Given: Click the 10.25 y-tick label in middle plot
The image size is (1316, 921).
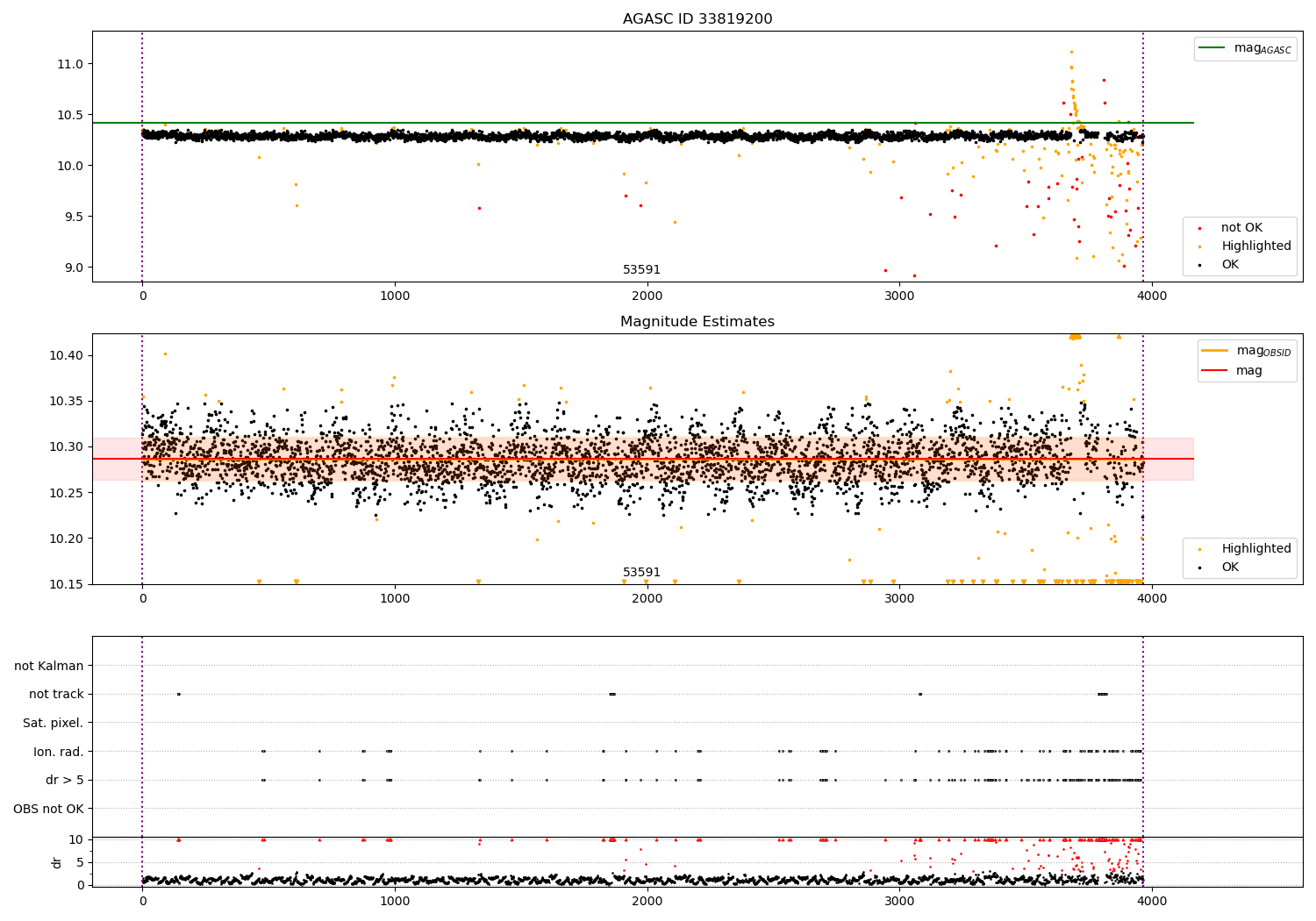Looking at the screenshot, I should [x=68, y=493].
